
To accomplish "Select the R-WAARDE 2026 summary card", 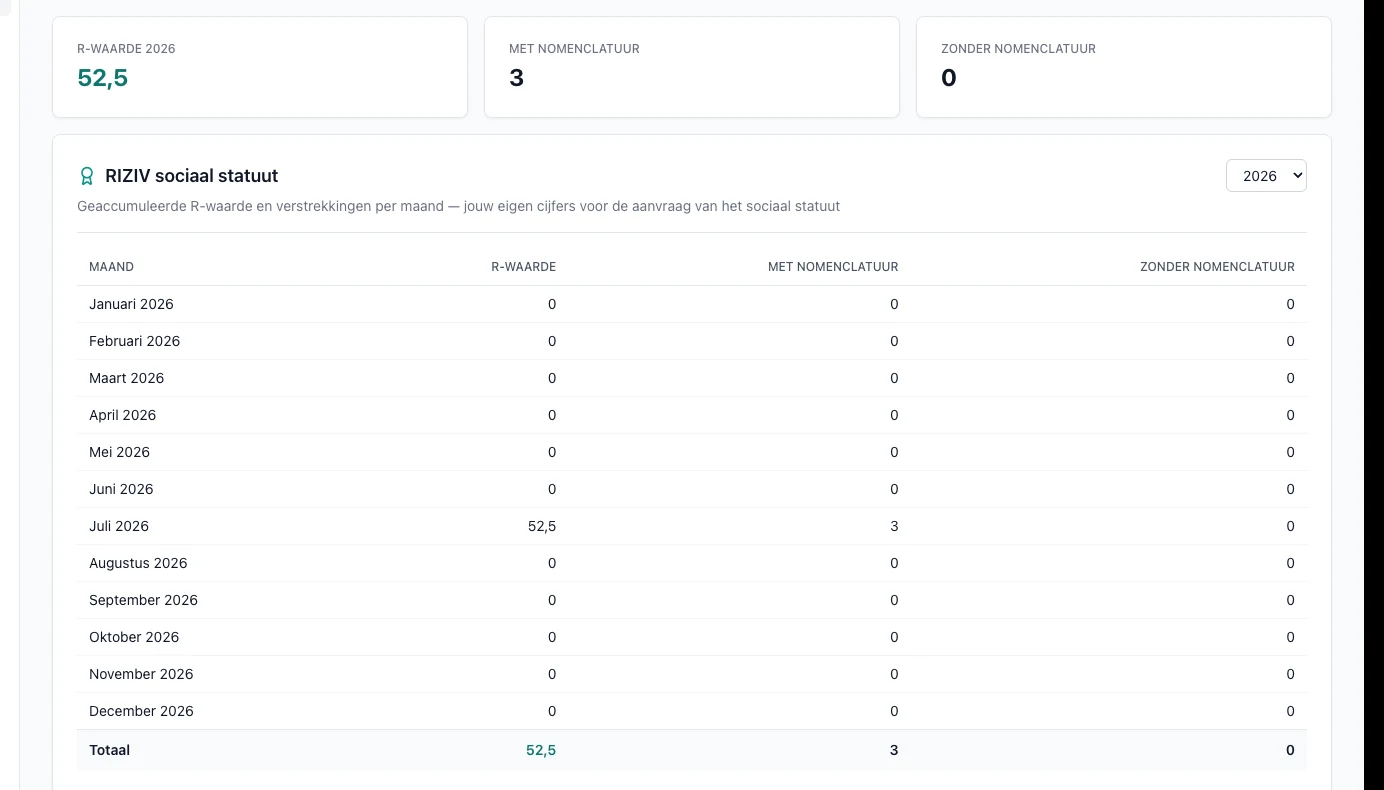I will tap(260, 67).
